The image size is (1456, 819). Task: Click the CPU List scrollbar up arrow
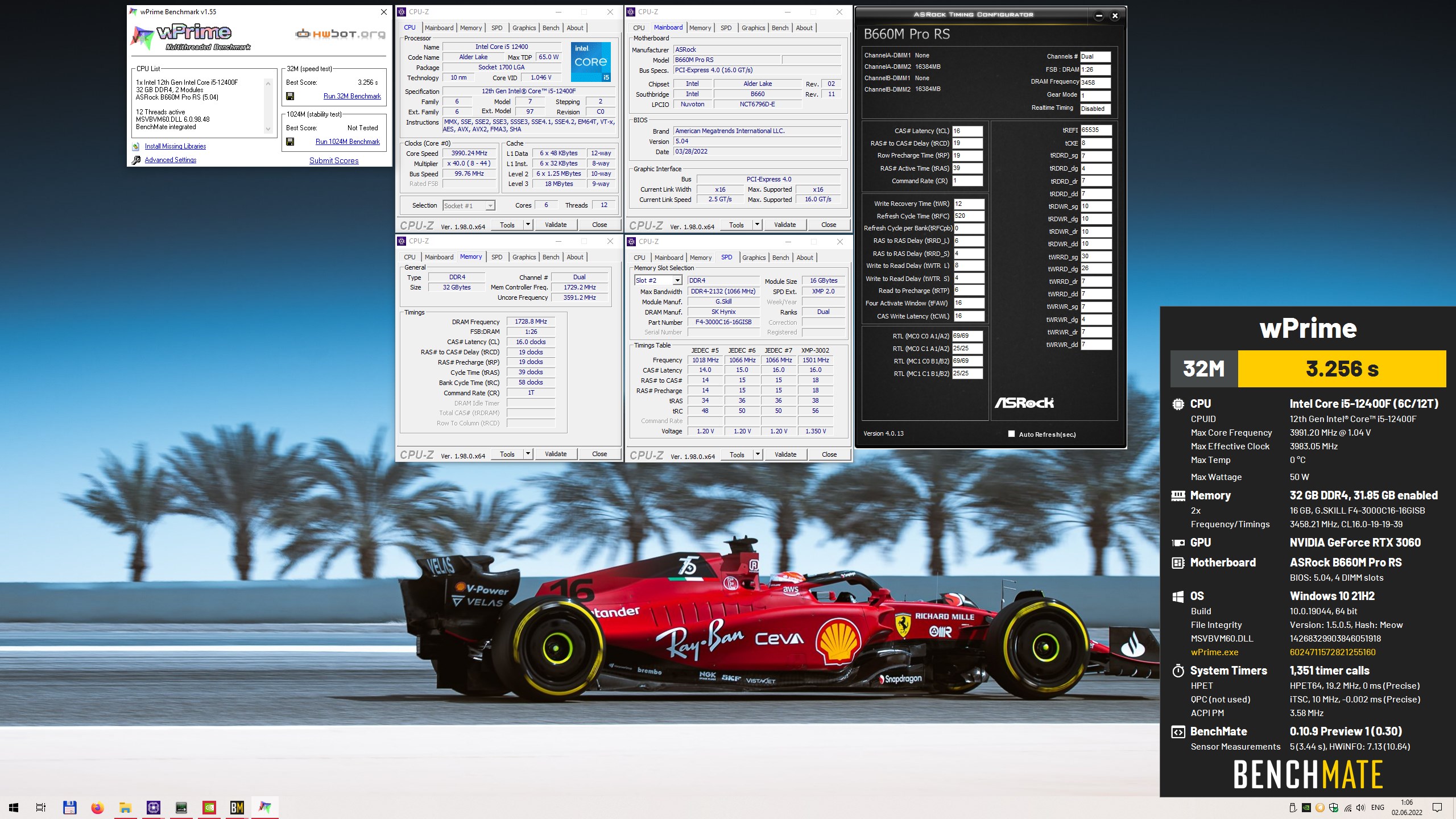268,83
